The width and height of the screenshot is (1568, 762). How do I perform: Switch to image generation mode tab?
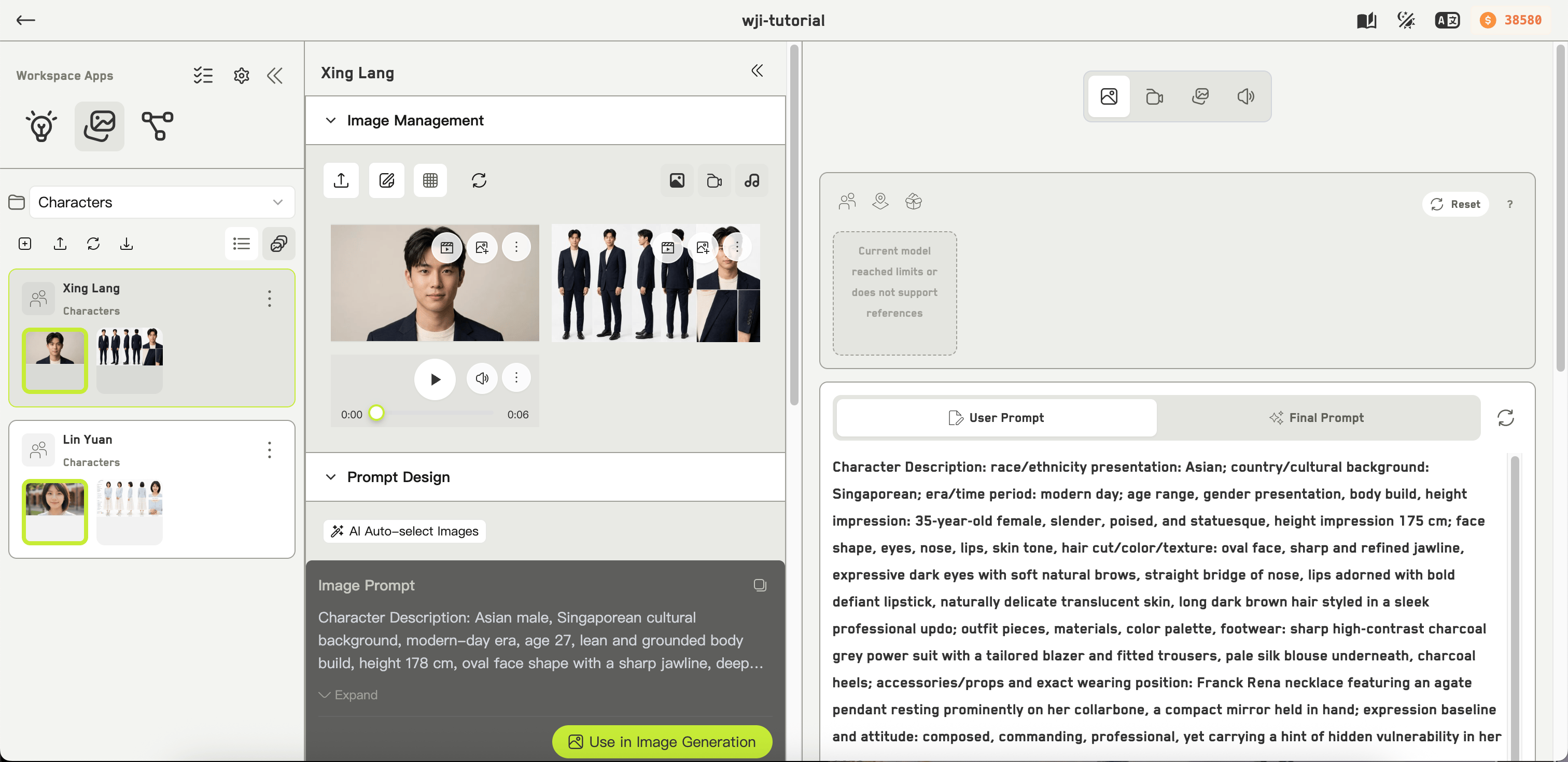[1109, 96]
